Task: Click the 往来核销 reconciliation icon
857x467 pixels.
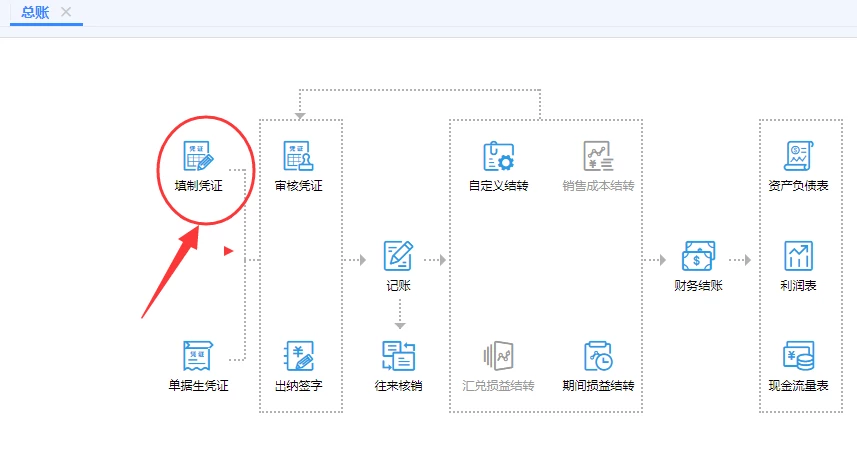Action: (x=398, y=356)
